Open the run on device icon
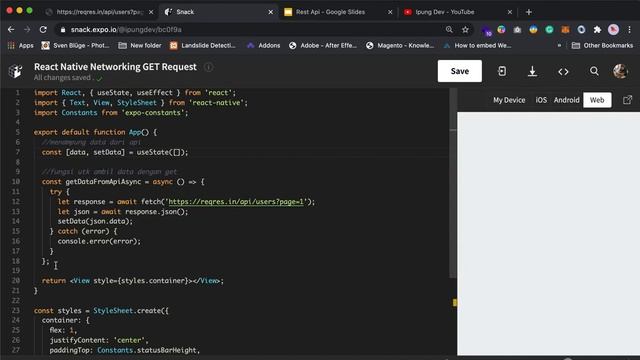This screenshot has height=360, width=640. click(502, 71)
